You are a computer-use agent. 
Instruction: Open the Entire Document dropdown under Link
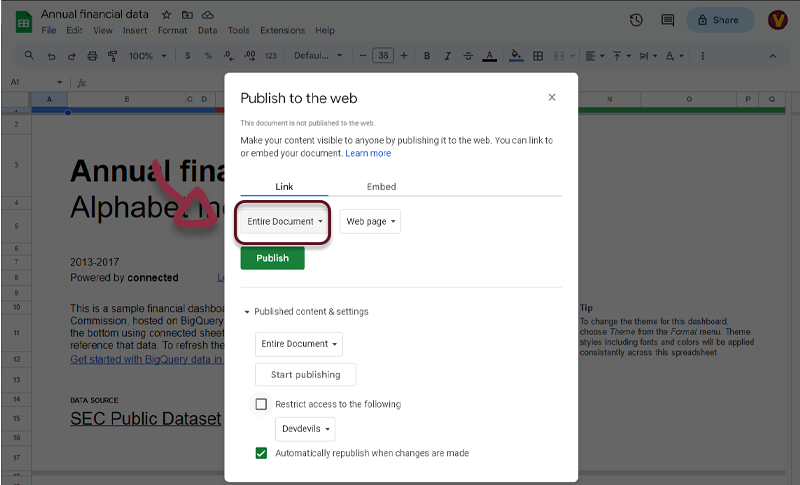285,222
